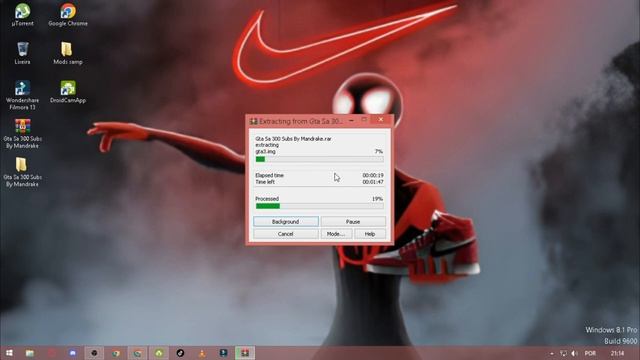The height and width of the screenshot is (360, 640).
Task: Open the µTorrent desktop shortcut
Action: coord(22,15)
